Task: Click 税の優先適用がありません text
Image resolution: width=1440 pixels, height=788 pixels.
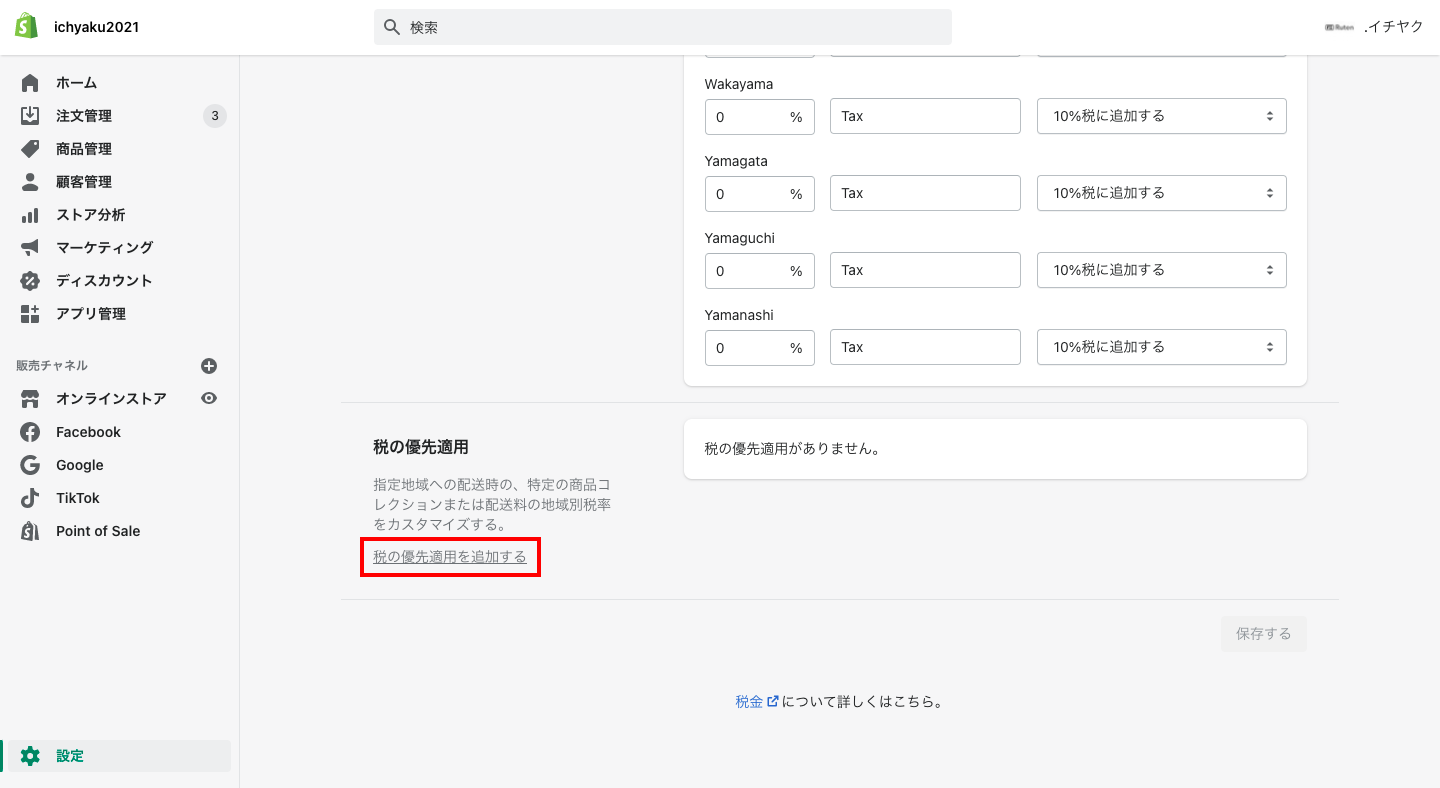Action: [x=793, y=449]
